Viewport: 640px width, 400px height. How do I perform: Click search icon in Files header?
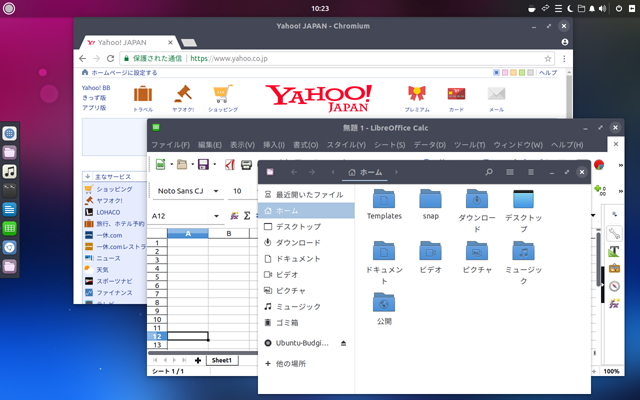pos(489,172)
